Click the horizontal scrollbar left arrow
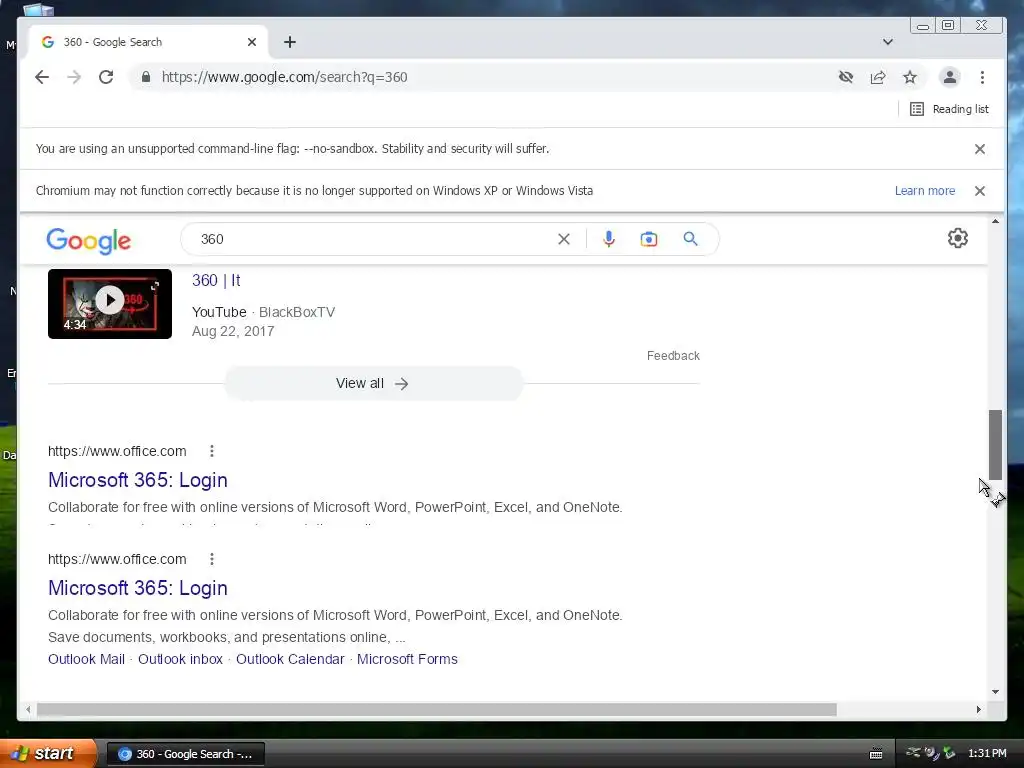Screen dimensions: 1024x768 [x=27, y=709]
